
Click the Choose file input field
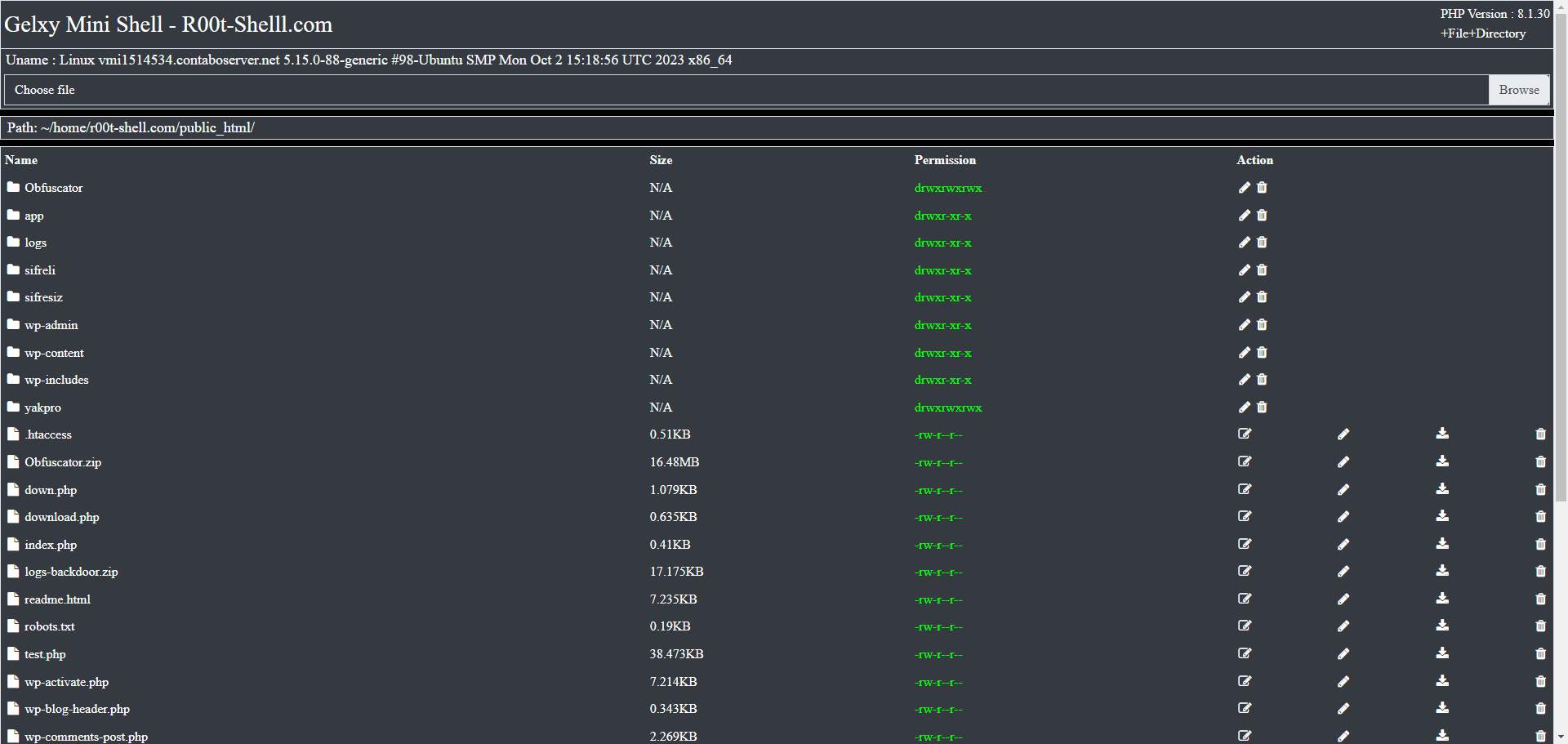pos(746,90)
